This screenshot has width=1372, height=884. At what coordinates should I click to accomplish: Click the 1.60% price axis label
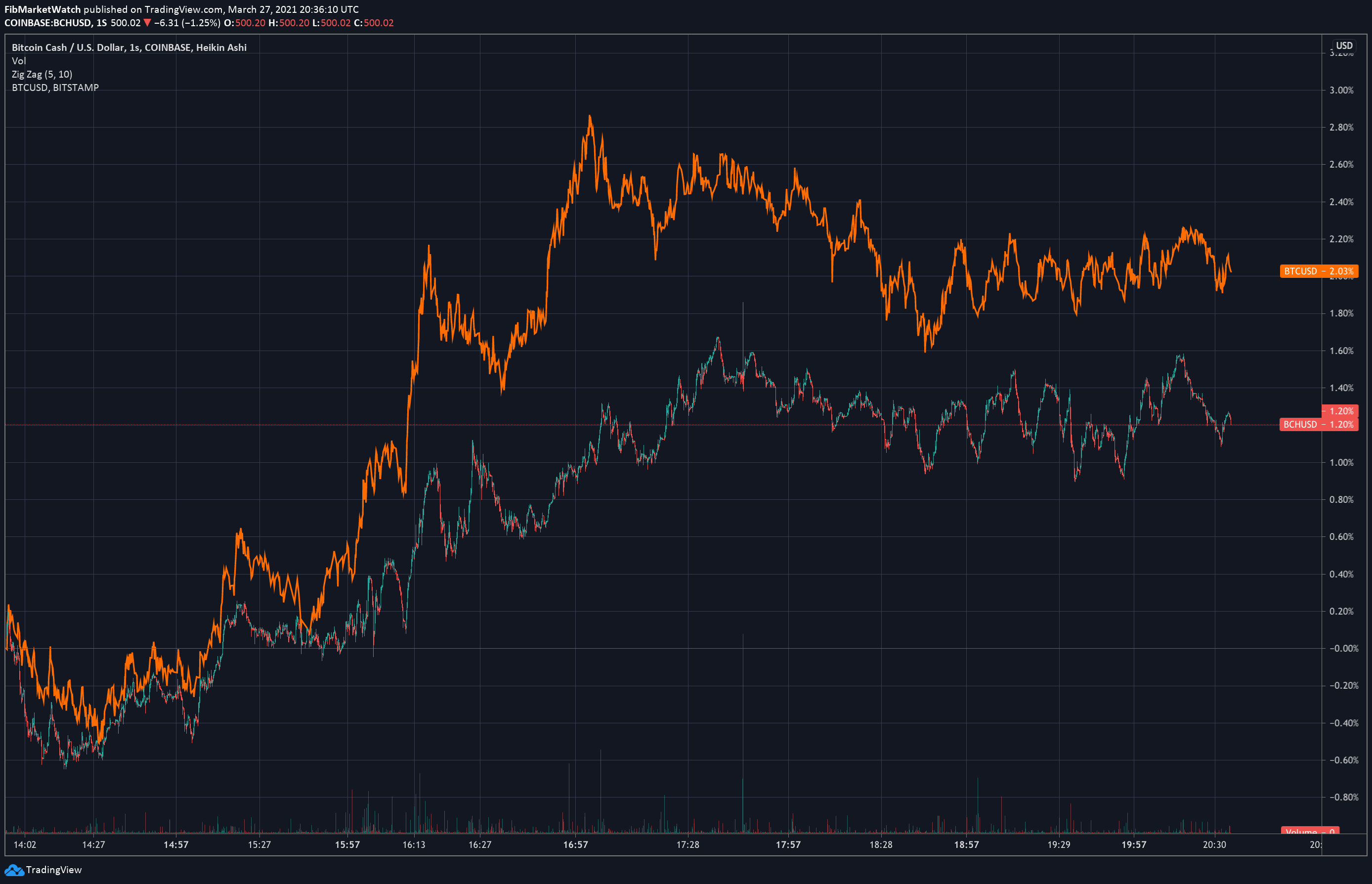[1341, 351]
